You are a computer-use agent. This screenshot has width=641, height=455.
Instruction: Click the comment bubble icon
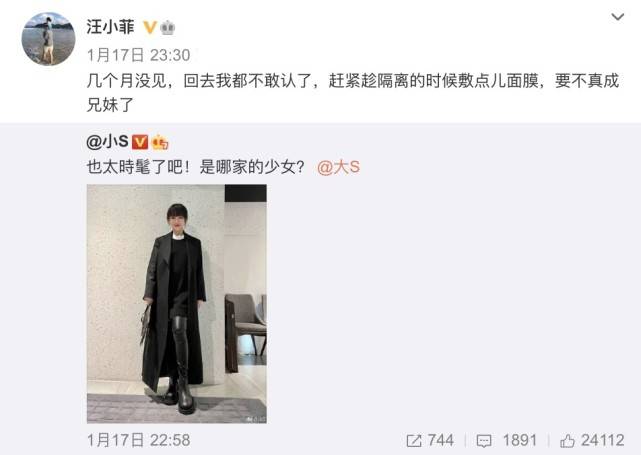pyautogui.click(x=484, y=441)
